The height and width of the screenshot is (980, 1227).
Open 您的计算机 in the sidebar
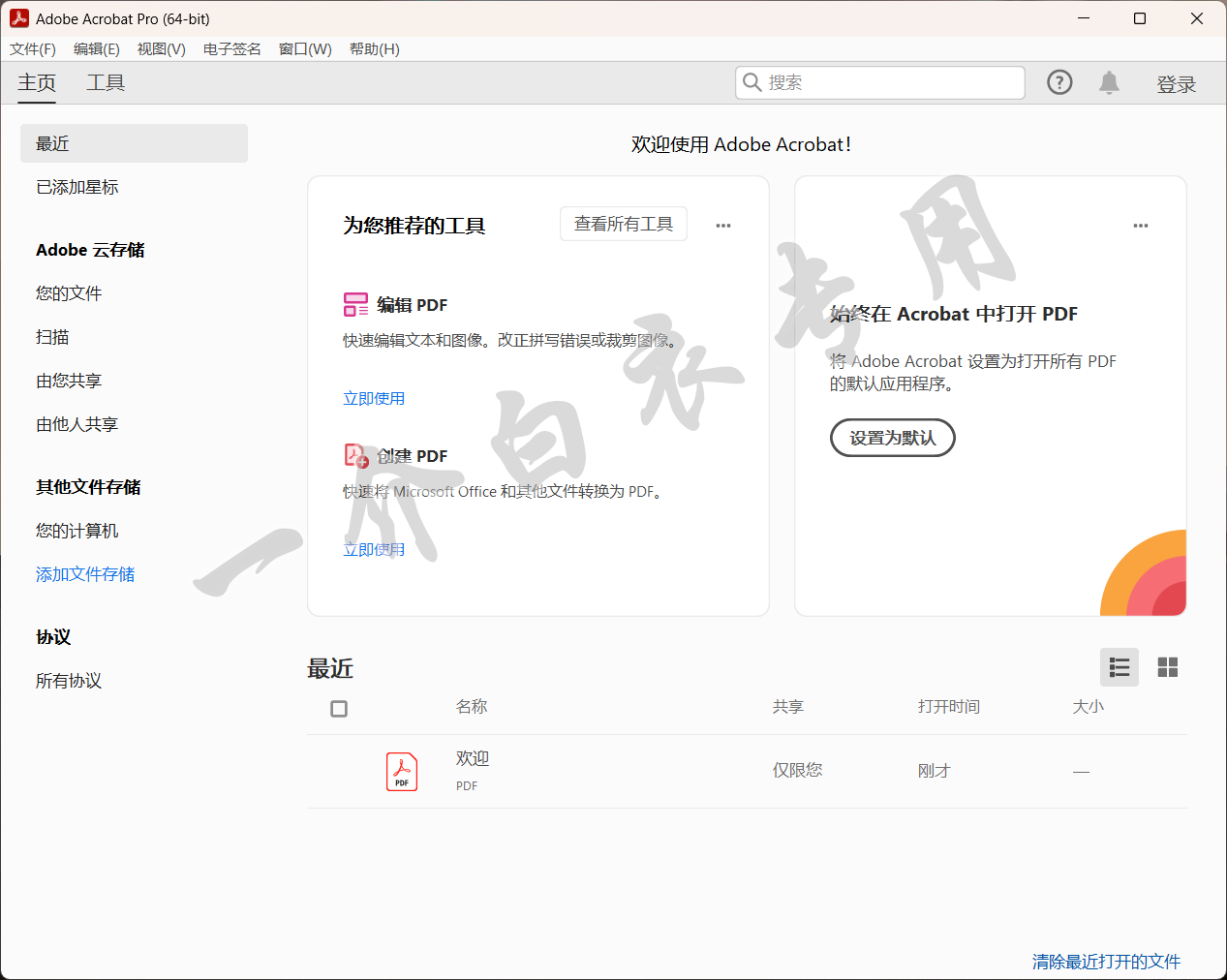(x=77, y=531)
